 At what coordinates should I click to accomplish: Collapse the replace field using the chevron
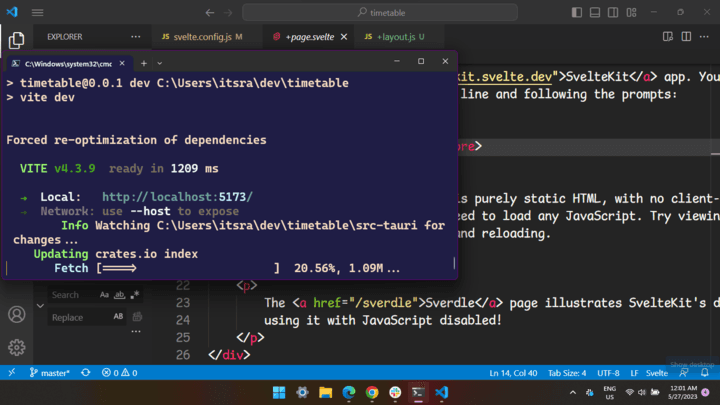[x=40, y=306]
